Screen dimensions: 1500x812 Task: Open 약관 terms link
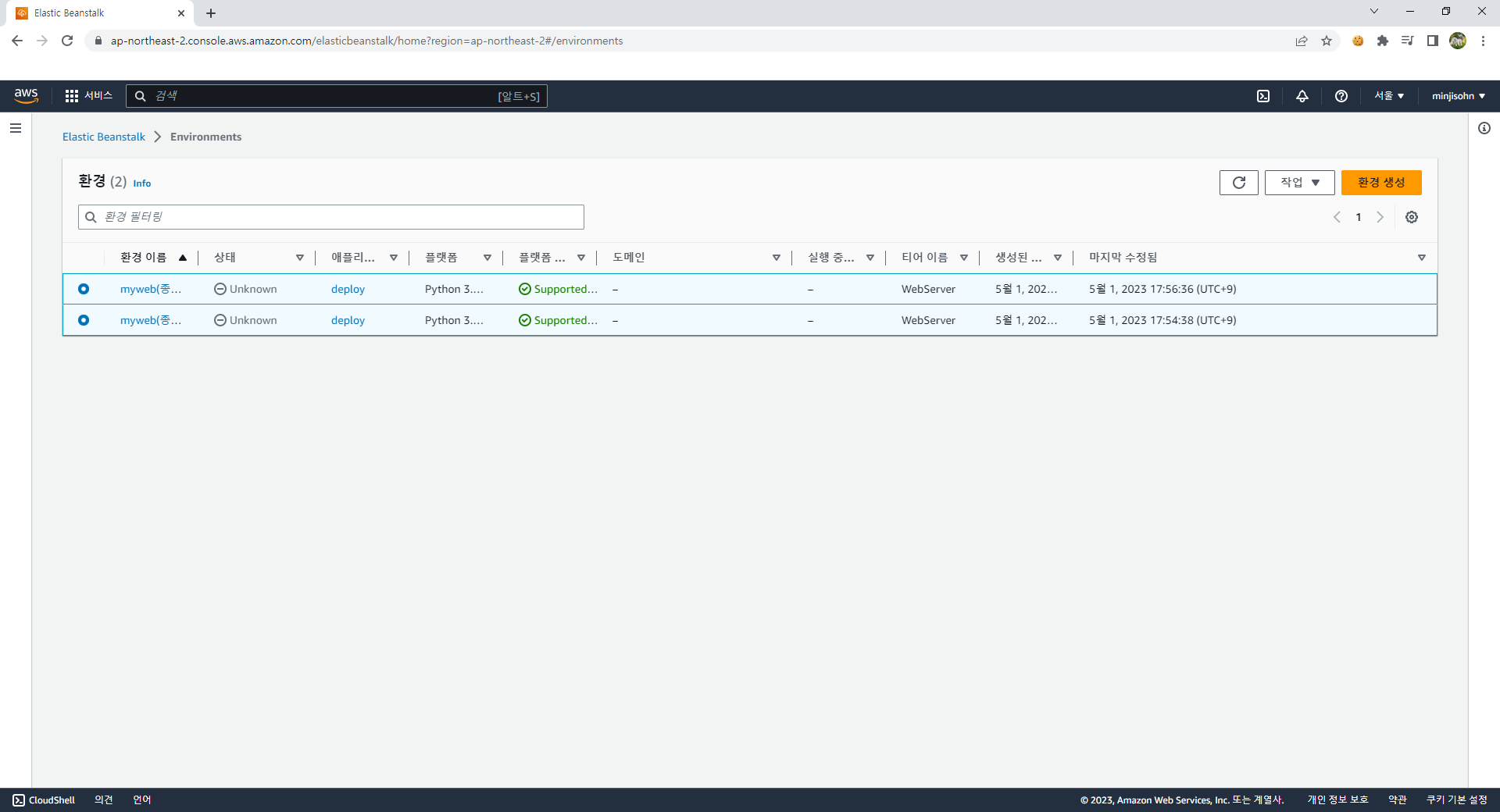(1398, 800)
